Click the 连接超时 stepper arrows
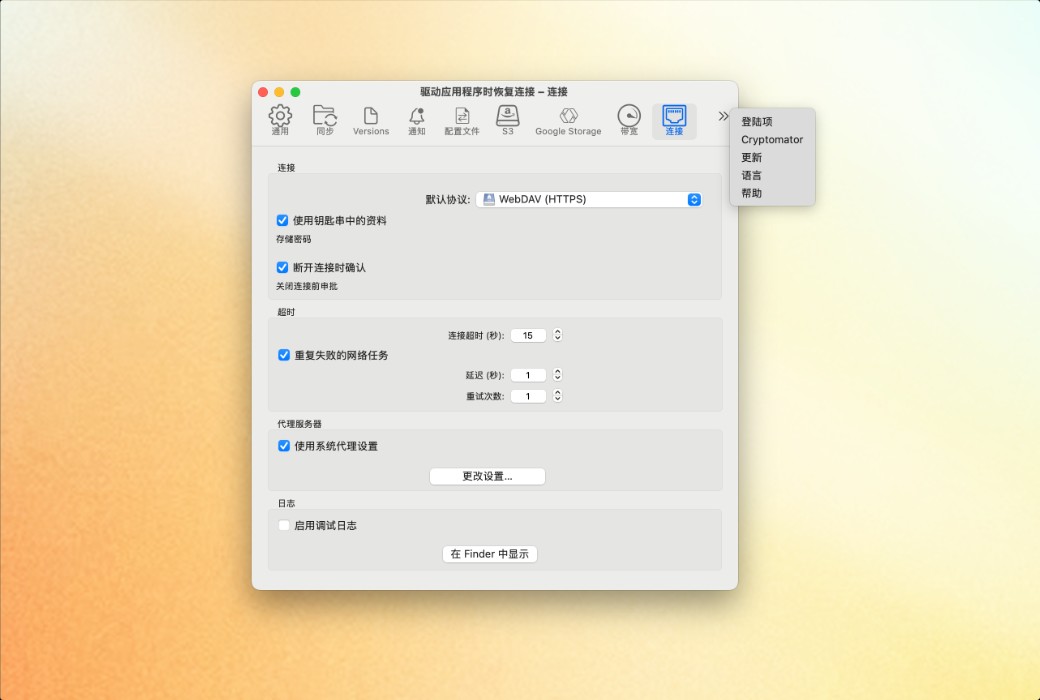 (x=558, y=335)
